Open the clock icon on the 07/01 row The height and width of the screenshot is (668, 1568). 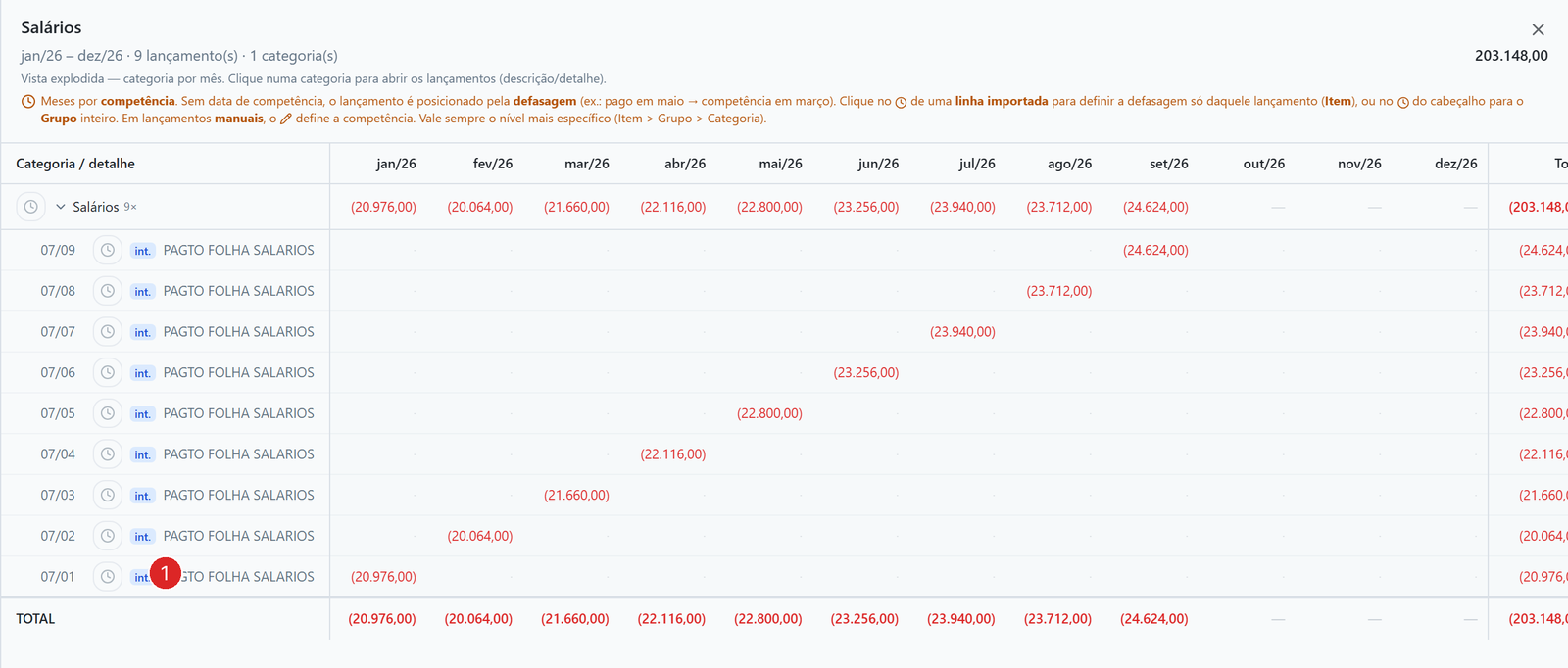pos(108,577)
